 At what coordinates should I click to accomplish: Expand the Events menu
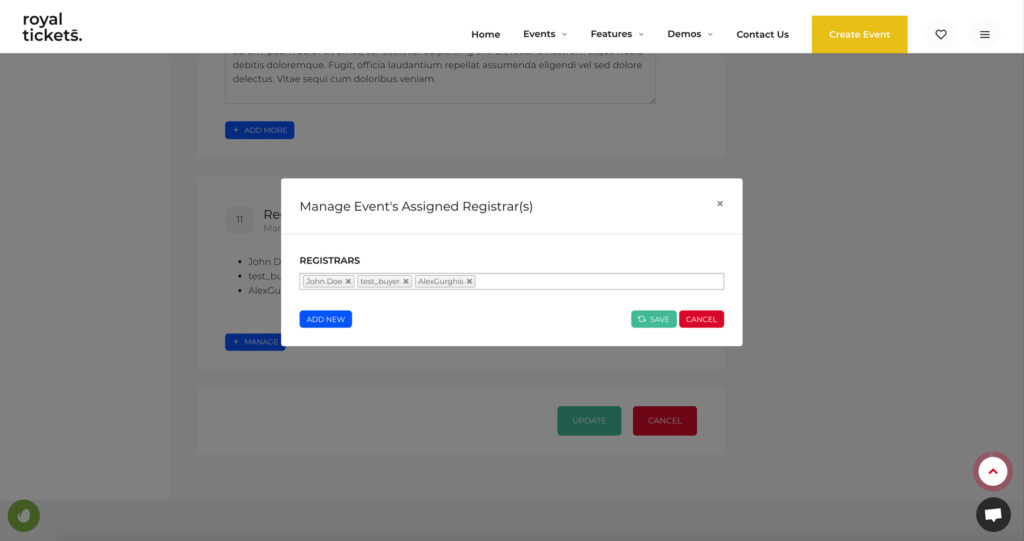545,34
